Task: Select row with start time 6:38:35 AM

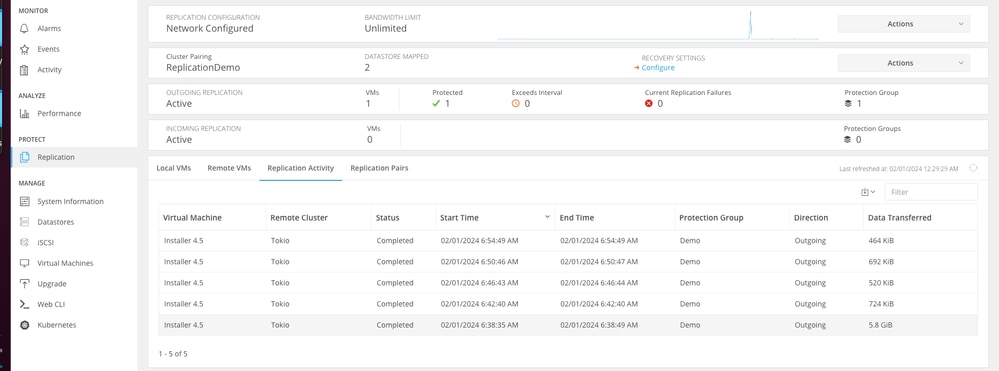Action: point(568,325)
